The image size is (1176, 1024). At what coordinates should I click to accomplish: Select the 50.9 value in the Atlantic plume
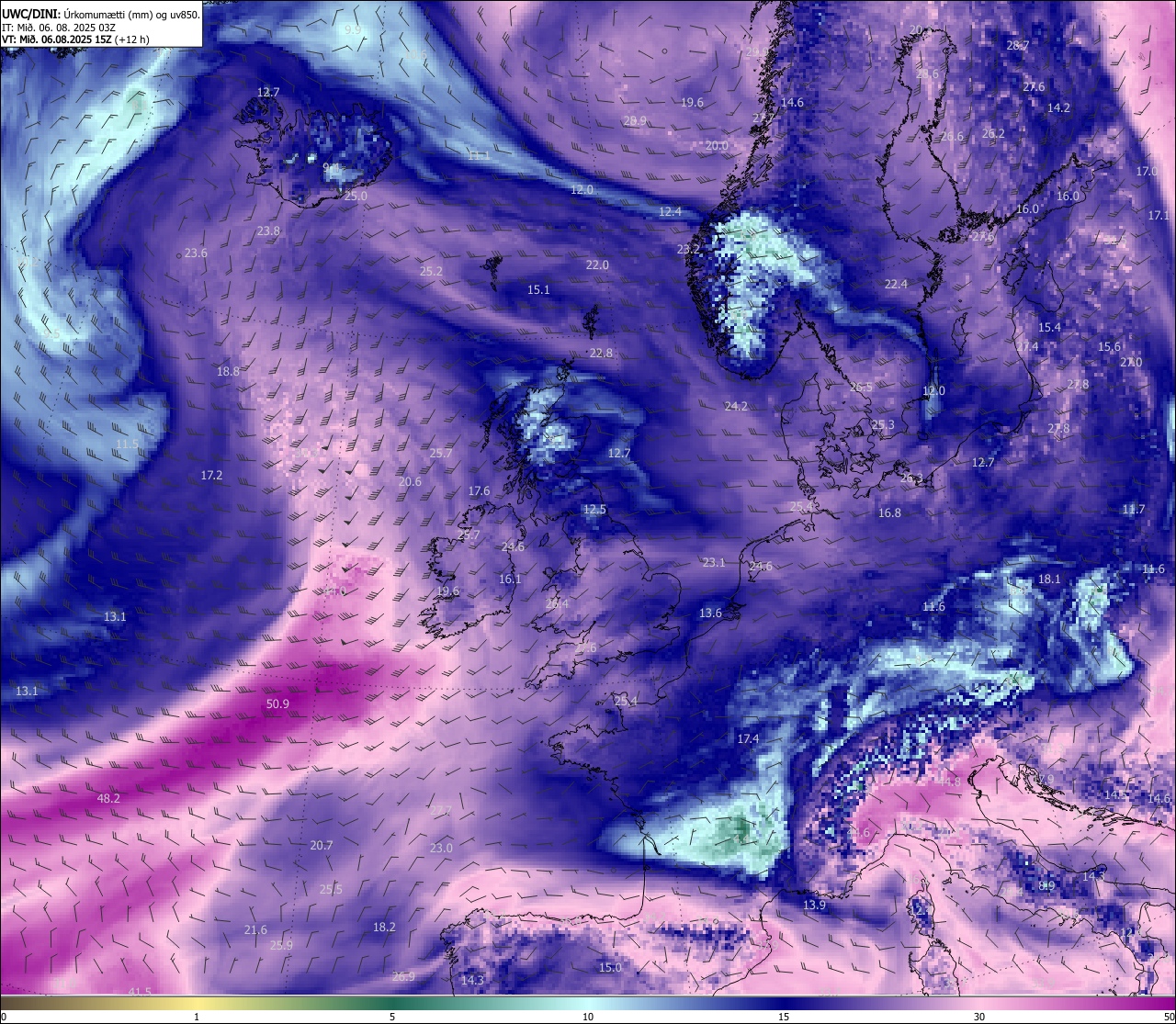click(277, 704)
